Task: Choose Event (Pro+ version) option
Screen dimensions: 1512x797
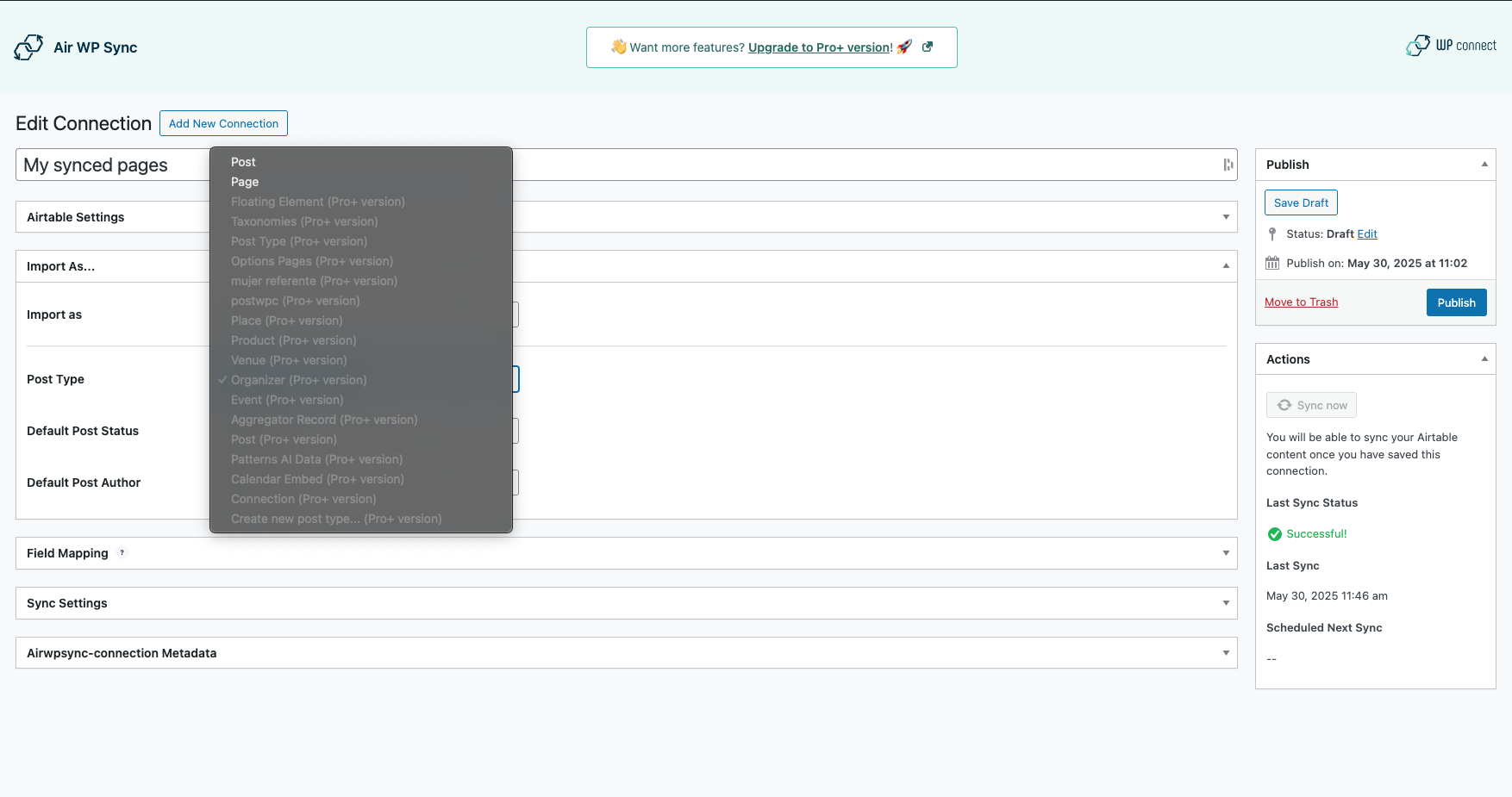Action: click(361, 400)
